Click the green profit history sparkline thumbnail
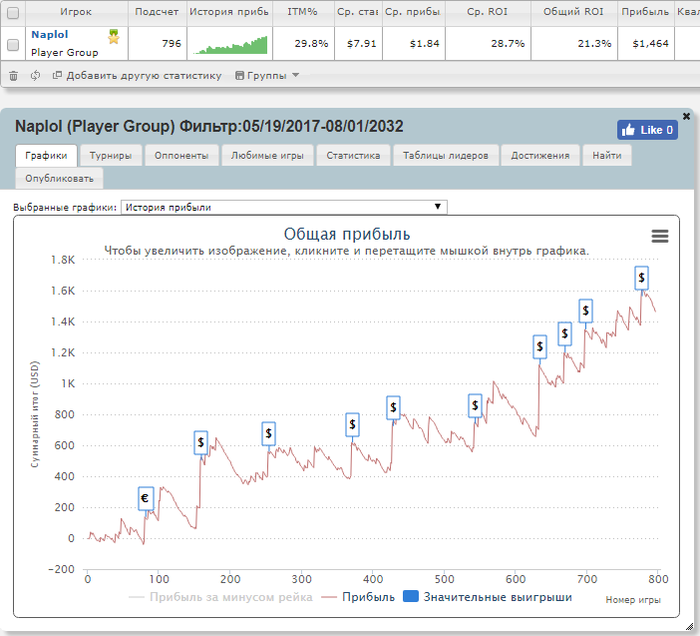 [x=230, y=45]
